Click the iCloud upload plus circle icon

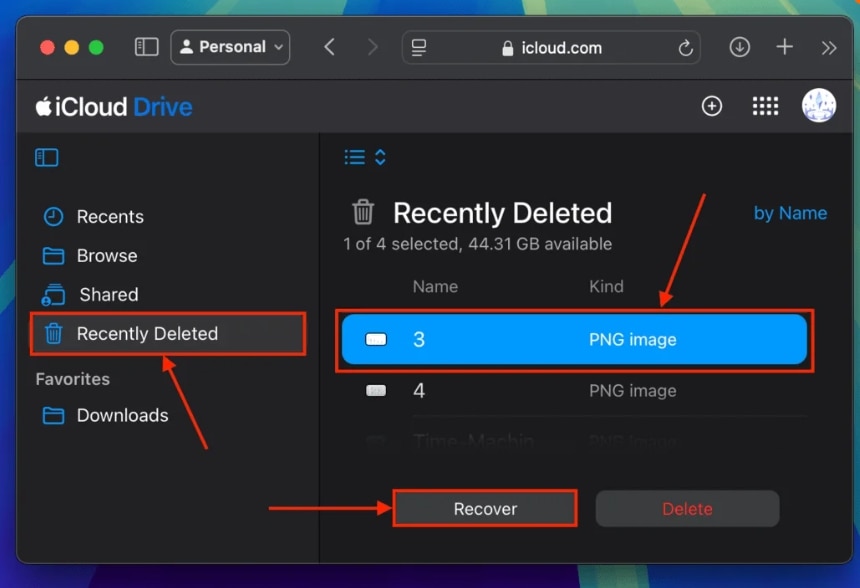click(x=712, y=106)
